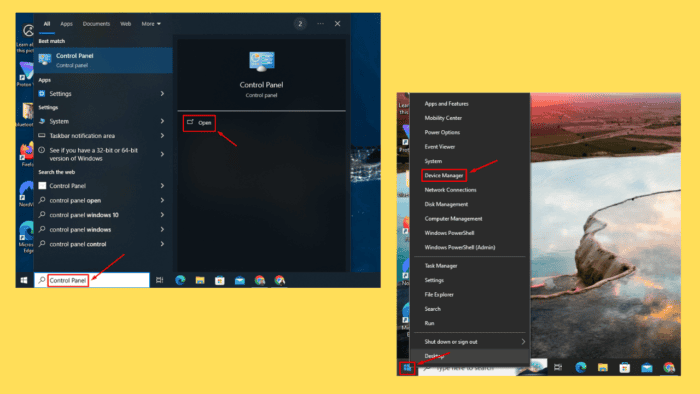The image size is (700, 394).
Task: Open Chrome in the right screenshot taskbar
Action: [x=669, y=367]
